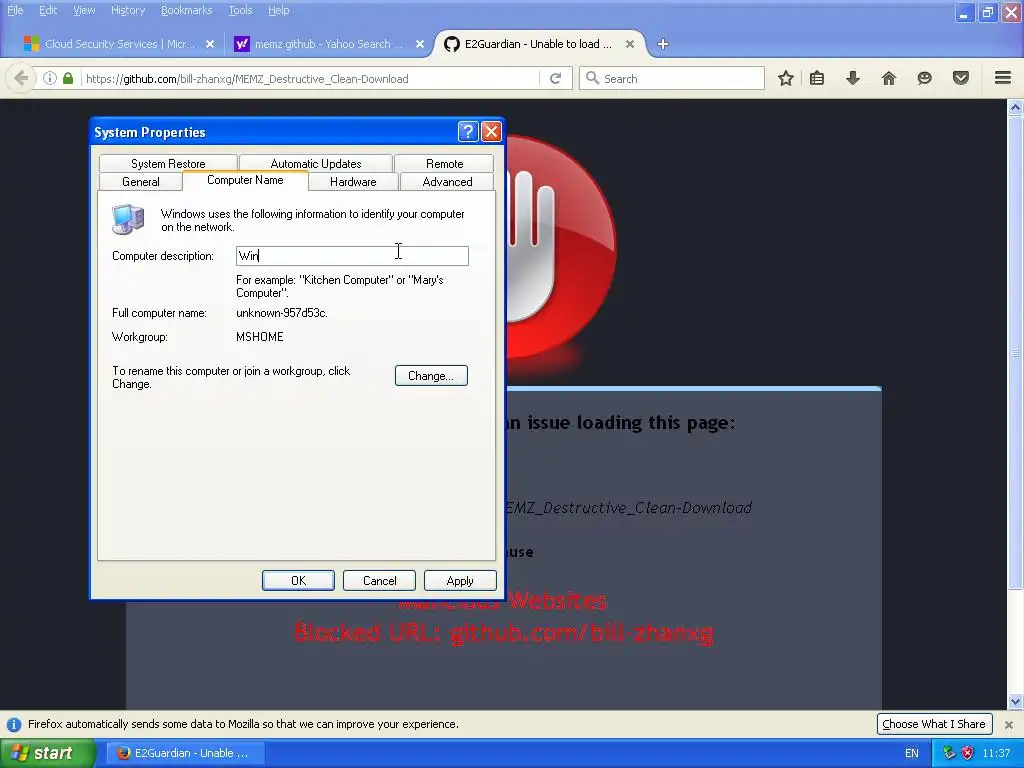The width and height of the screenshot is (1024, 768).
Task: Click the E2Guardian taskbar button
Action: 184,753
